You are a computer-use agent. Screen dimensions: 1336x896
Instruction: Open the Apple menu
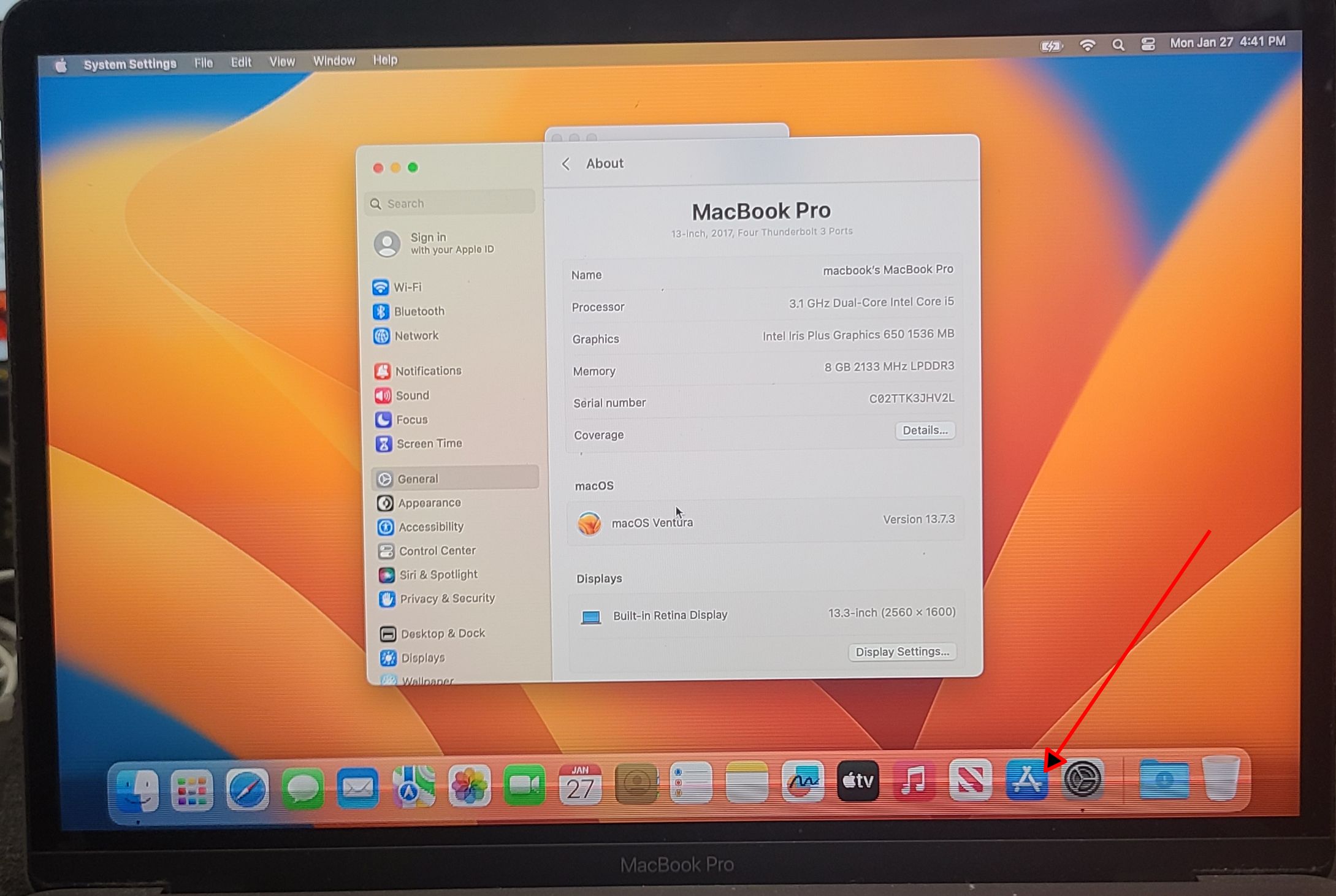[x=60, y=65]
